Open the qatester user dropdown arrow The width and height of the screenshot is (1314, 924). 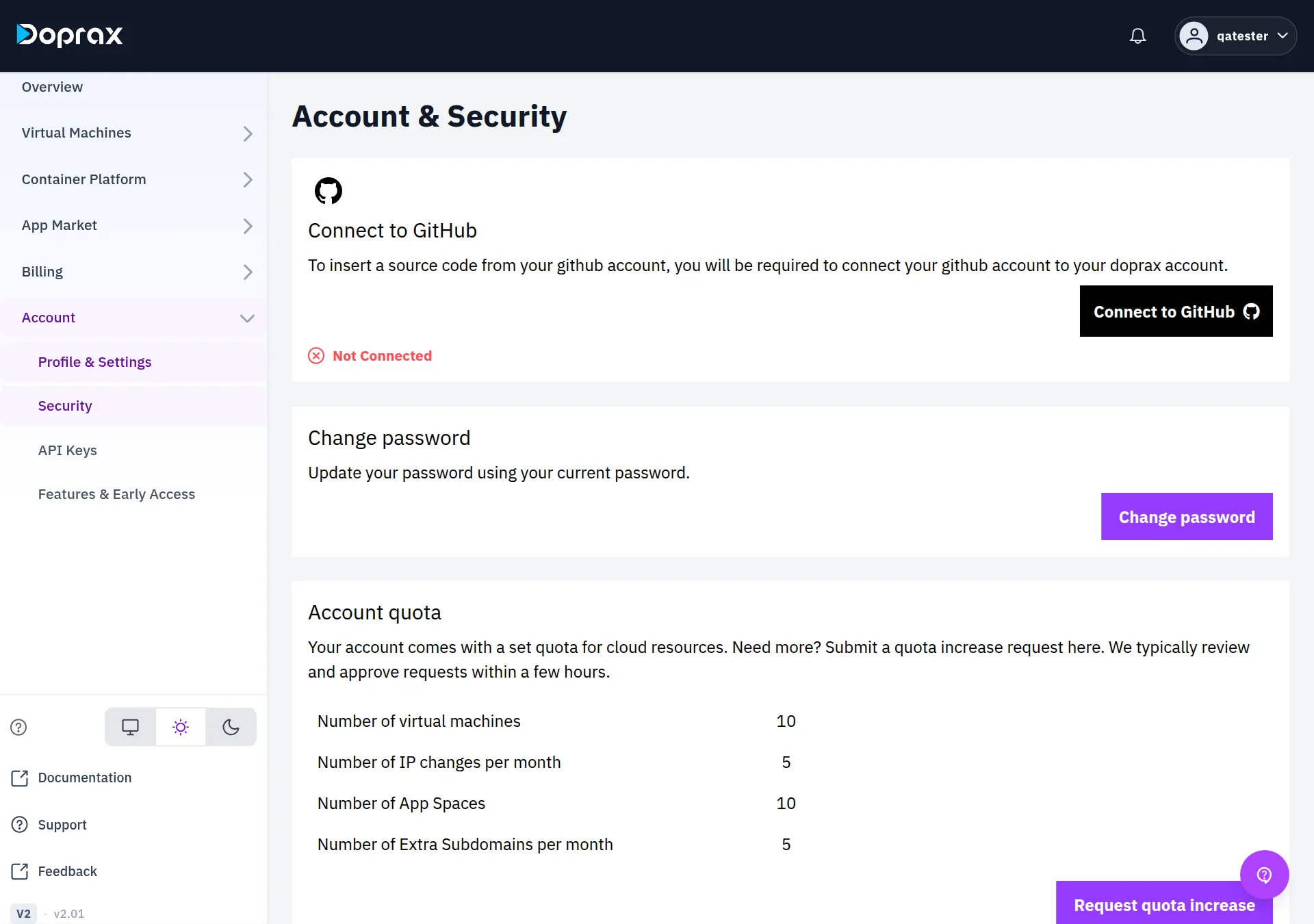tap(1283, 36)
